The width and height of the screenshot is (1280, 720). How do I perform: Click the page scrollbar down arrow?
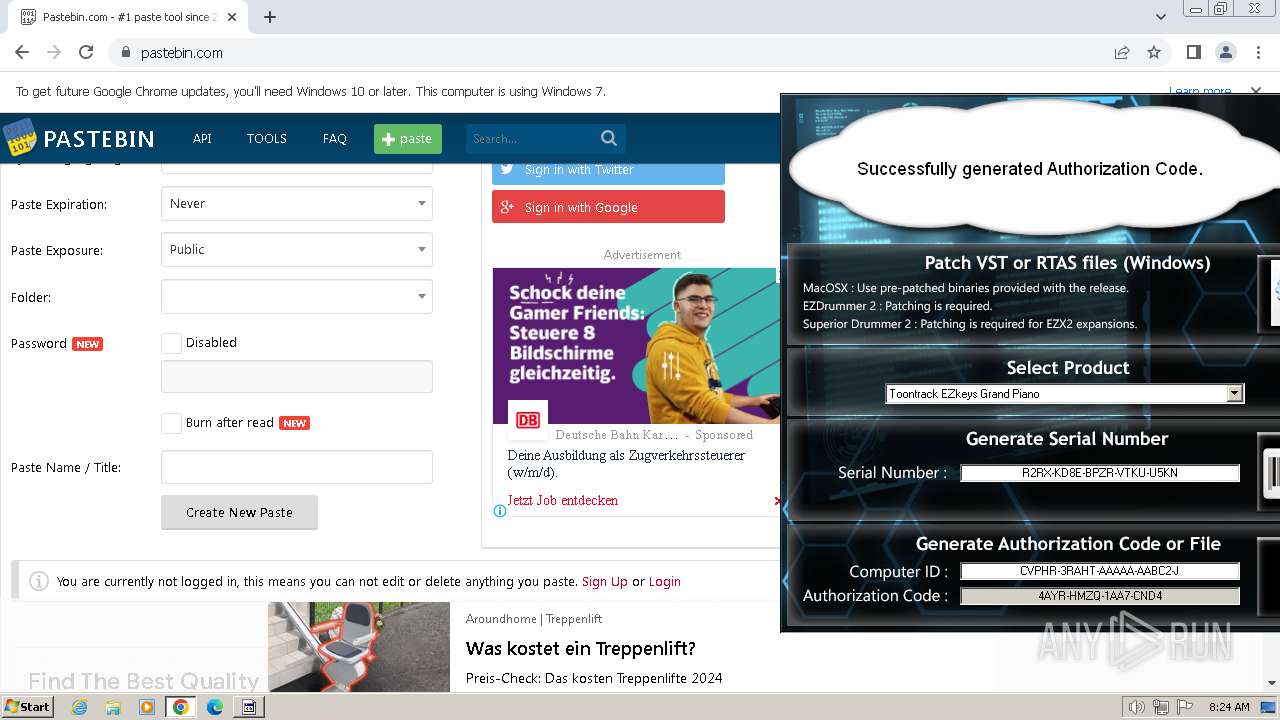(1271, 683)
